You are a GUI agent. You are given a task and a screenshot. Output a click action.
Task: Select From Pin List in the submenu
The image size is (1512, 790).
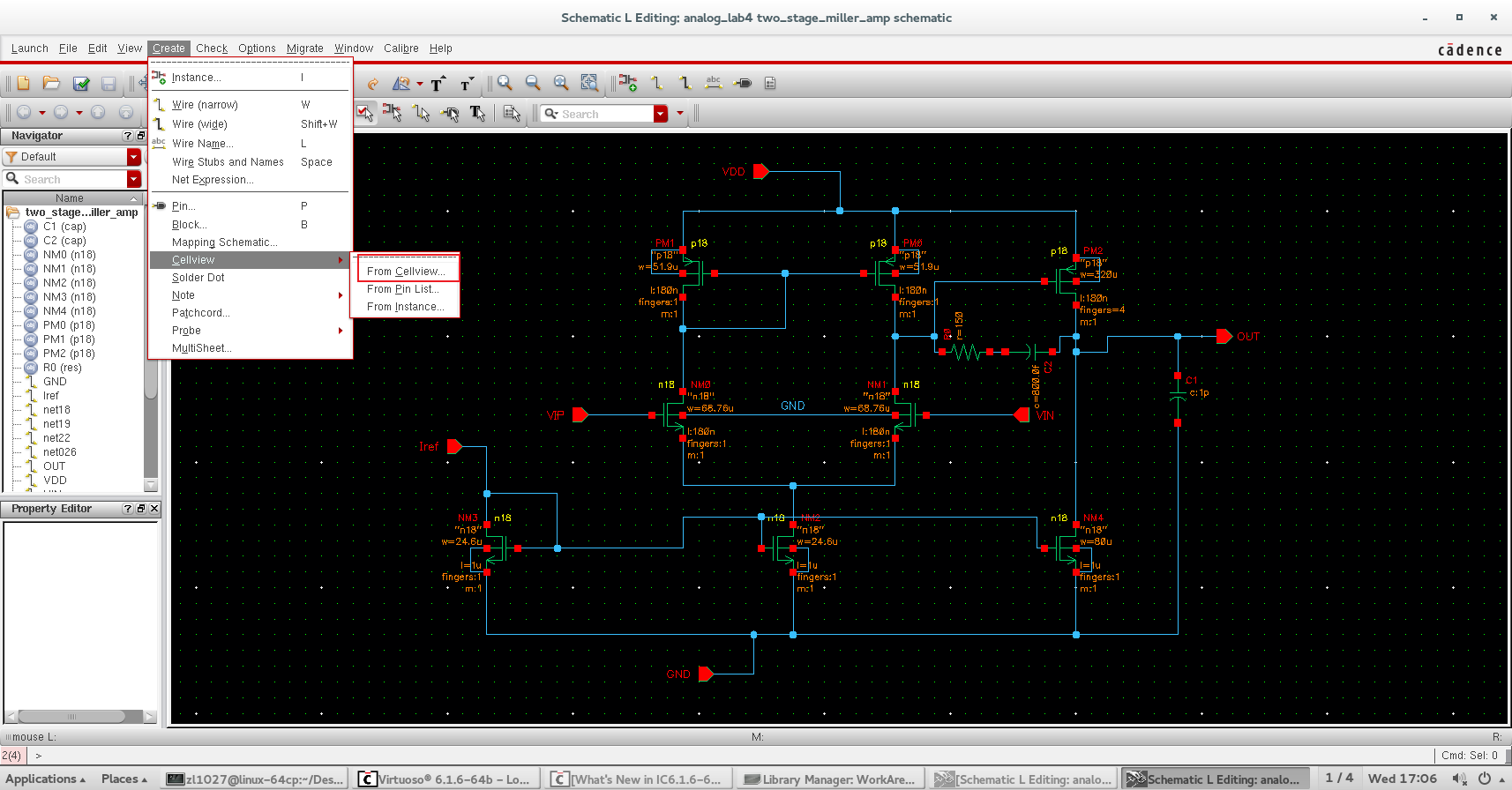tap(405, 289)
